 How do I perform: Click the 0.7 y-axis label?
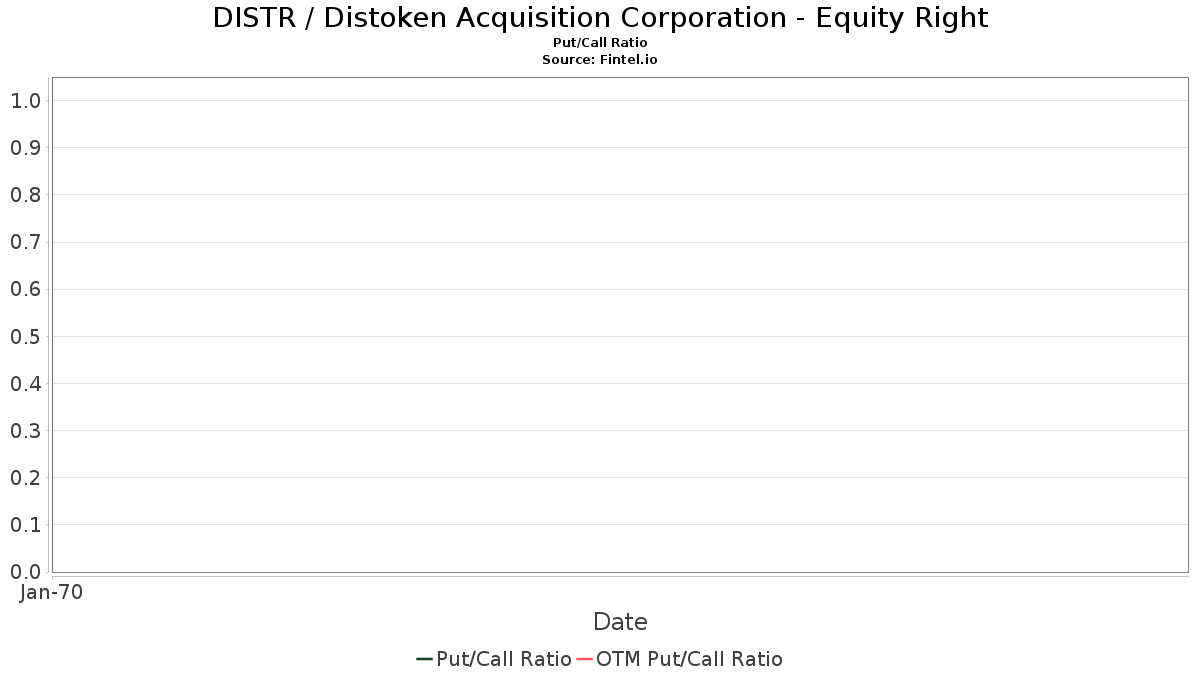tap(25, 242)
